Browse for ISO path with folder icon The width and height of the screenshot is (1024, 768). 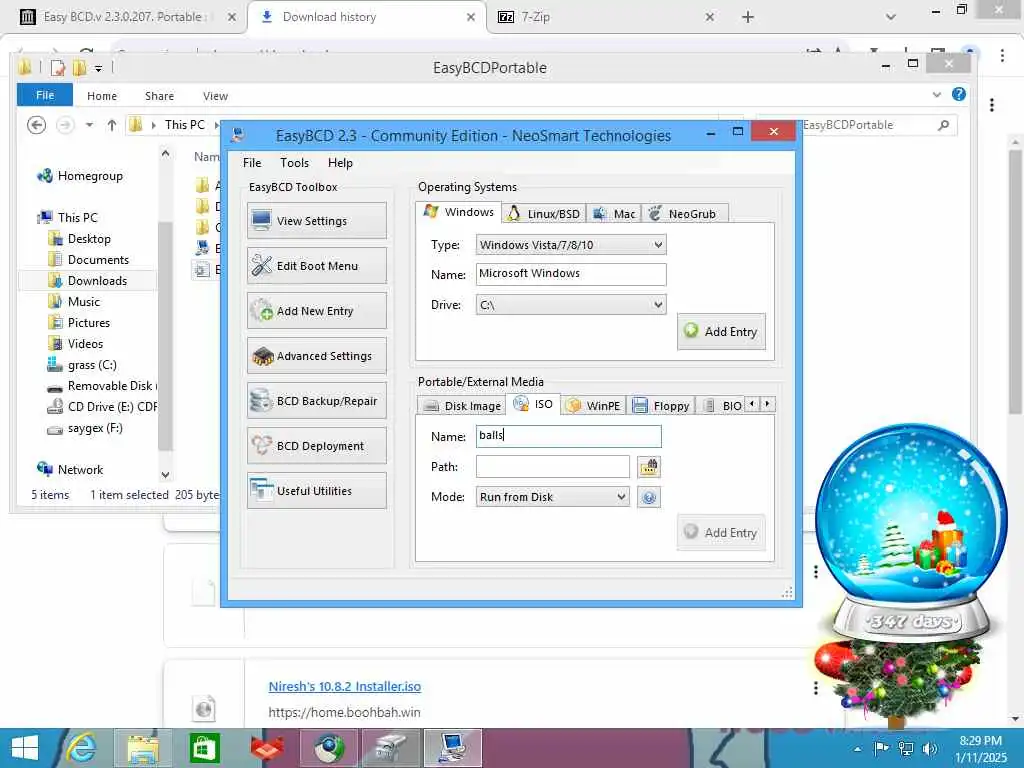648,466
